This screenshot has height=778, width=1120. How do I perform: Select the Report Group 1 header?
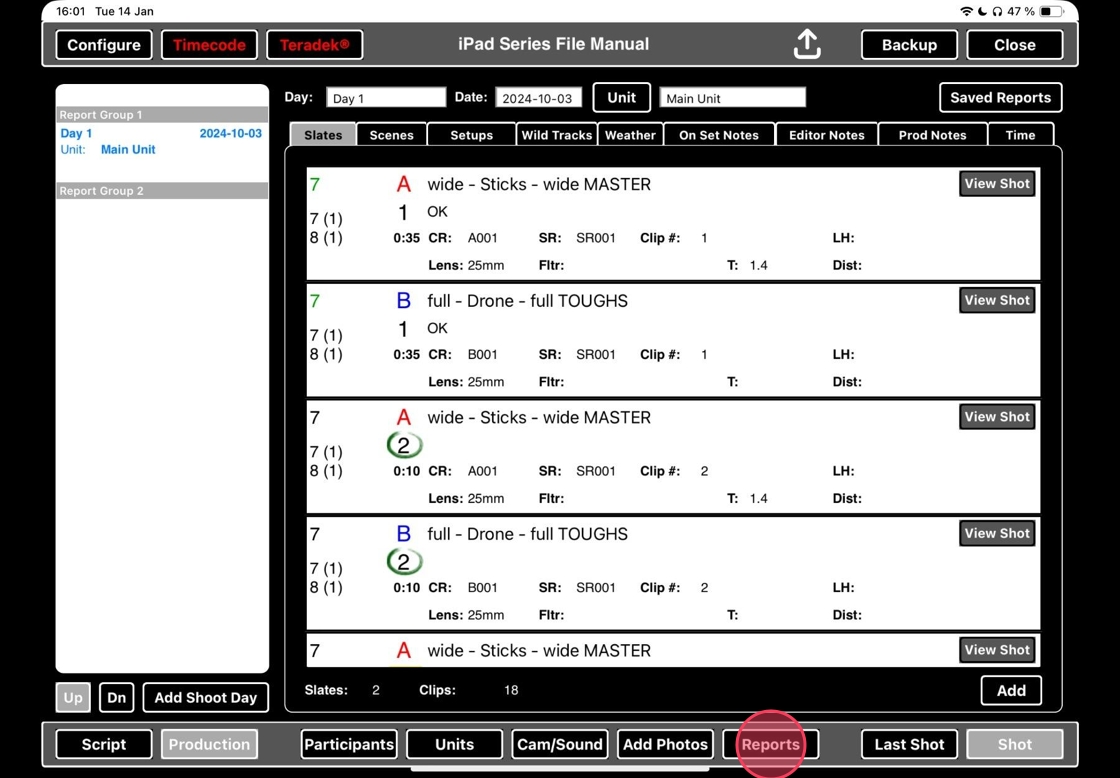tap(162, 114)
